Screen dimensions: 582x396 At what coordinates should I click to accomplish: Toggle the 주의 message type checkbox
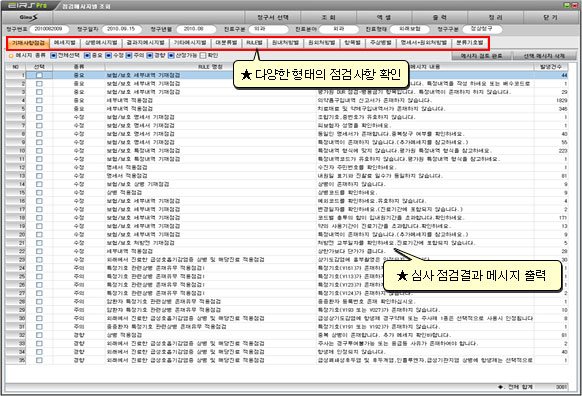pos(129,56)
